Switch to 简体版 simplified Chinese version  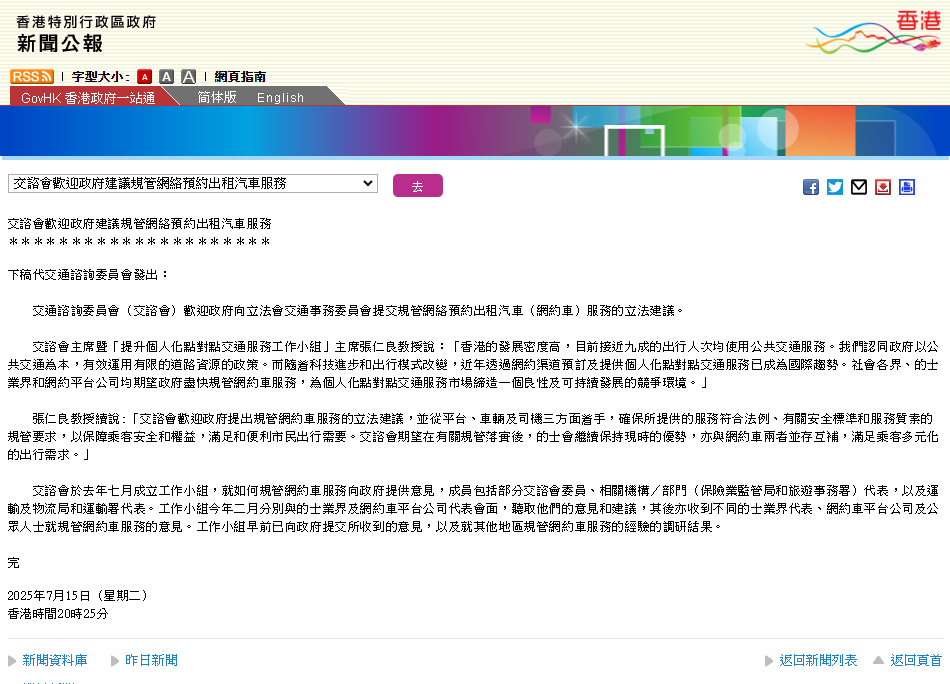[217, 97]
